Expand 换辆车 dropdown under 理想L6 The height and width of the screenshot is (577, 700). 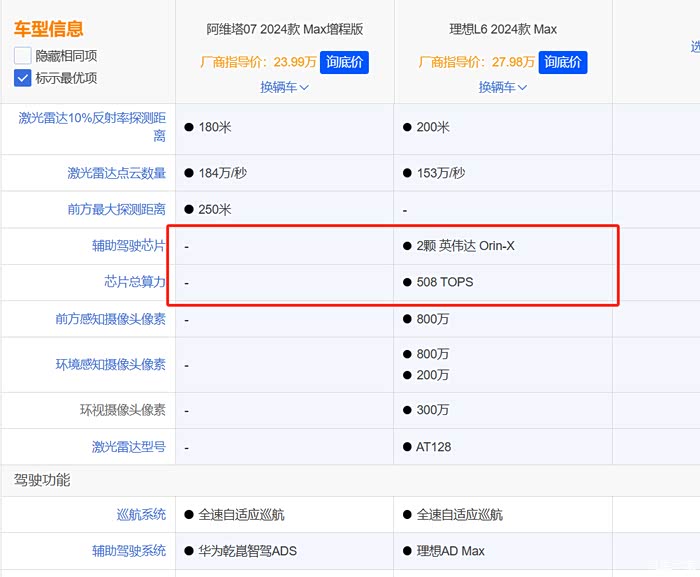503,87
